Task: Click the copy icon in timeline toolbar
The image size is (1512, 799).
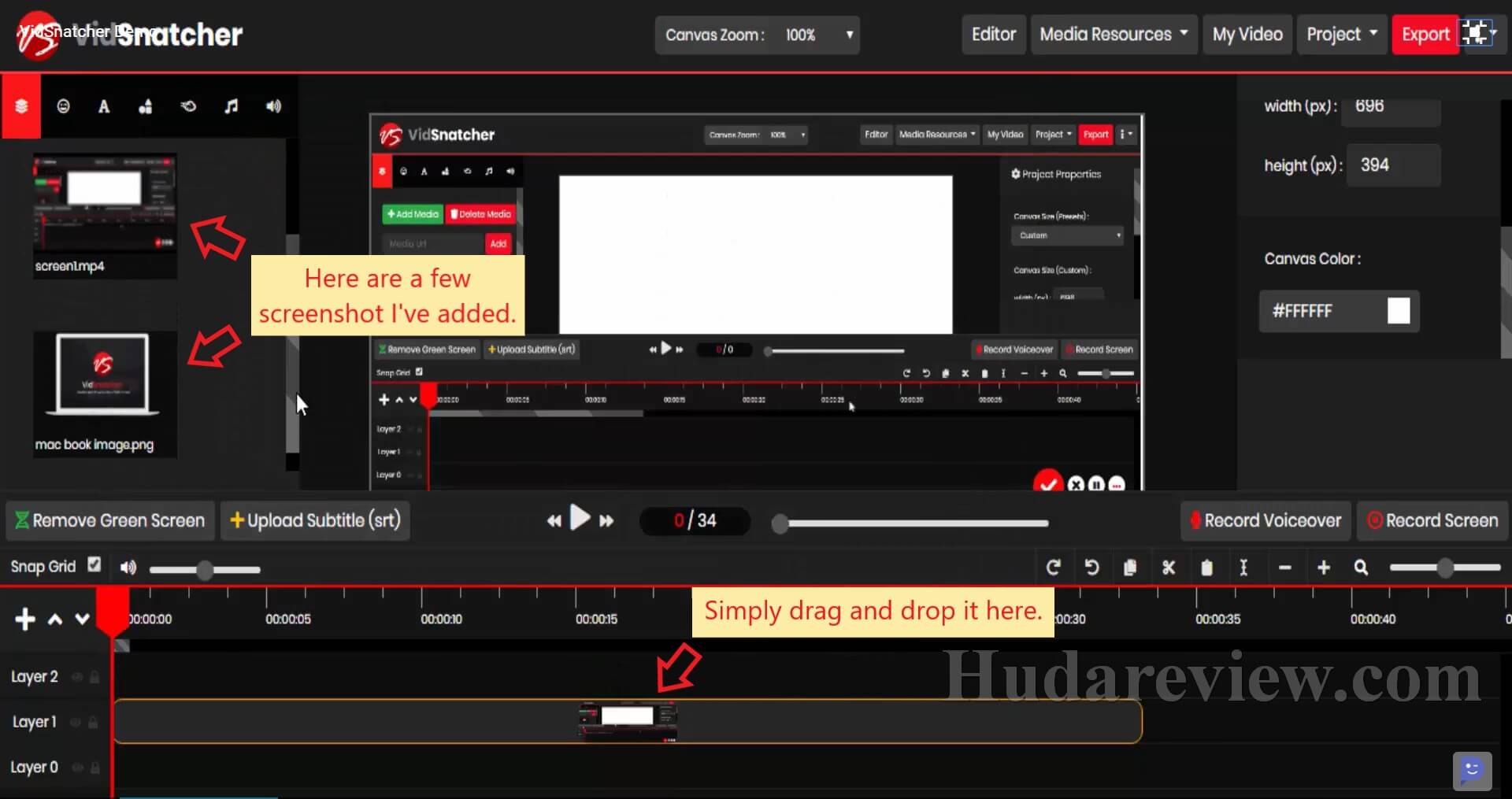Action: (x=1130, y=568)
